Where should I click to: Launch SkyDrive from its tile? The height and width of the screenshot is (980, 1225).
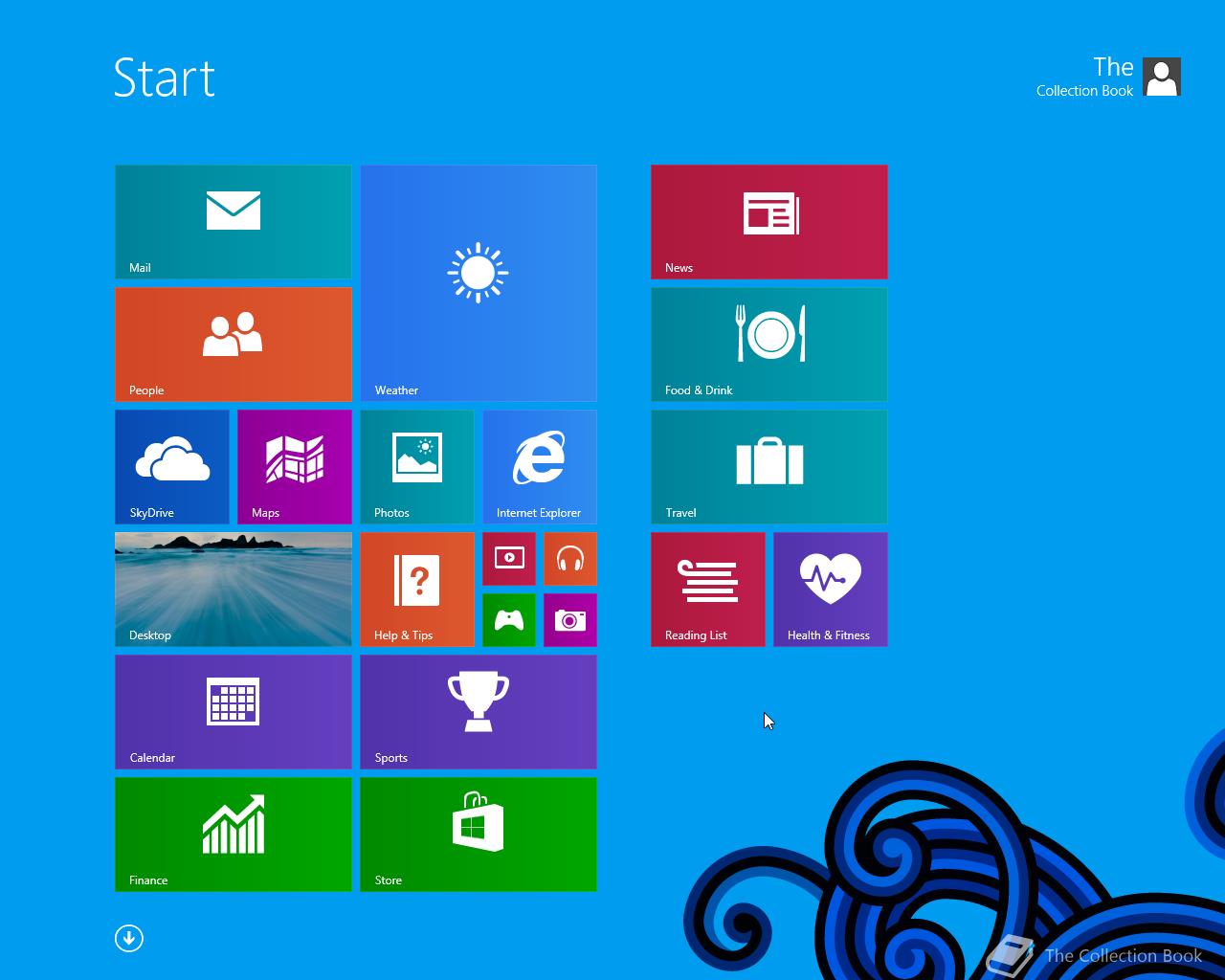pyautogui.click(x=172, y=467)
